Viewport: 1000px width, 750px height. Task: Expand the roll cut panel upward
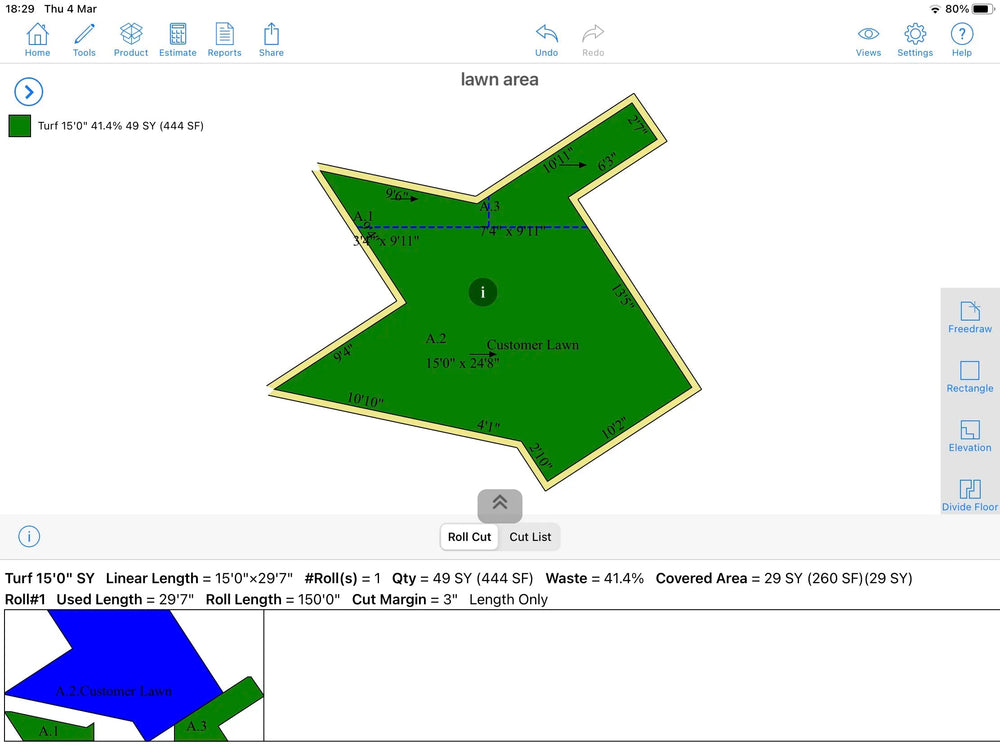[x=500, y=505]
